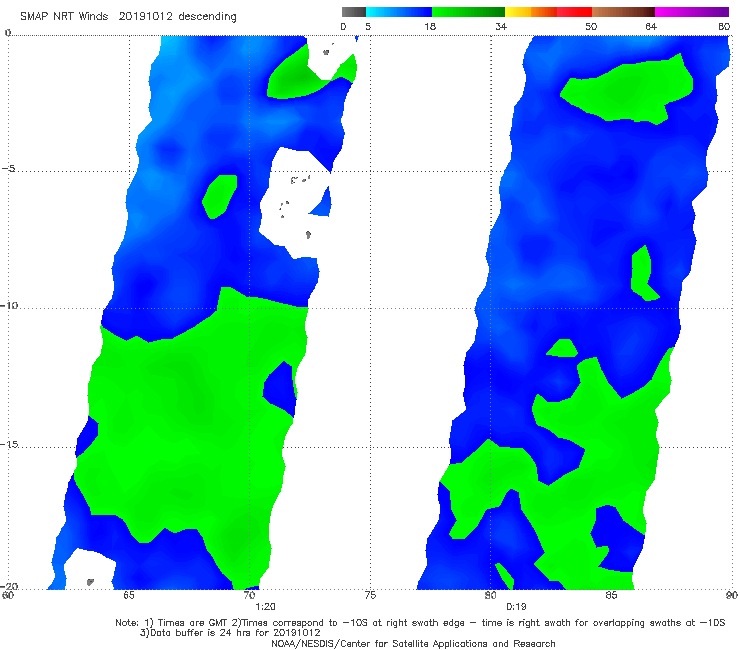740x650 pixels.
Task: Select the green 18–34 segment of colorbar
Action: point(468,12)
